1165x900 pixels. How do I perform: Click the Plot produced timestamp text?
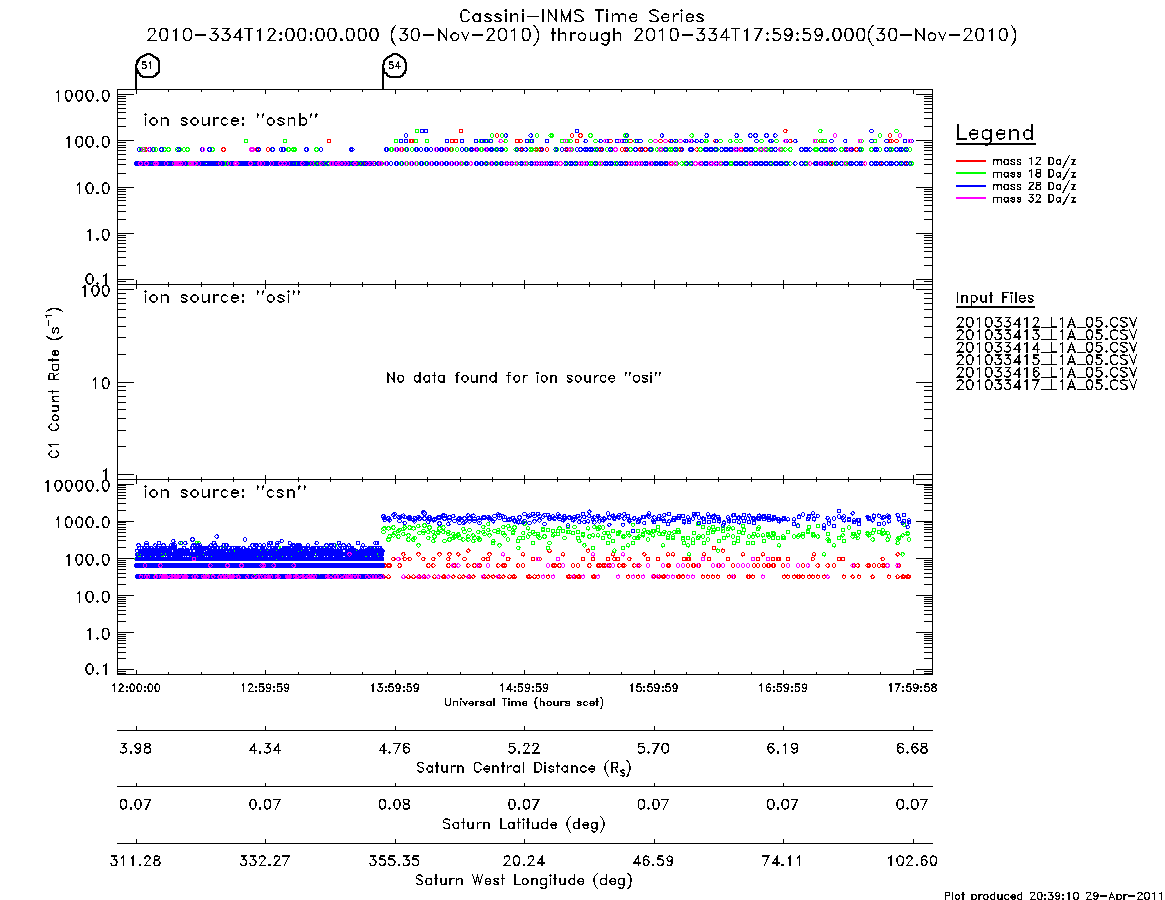1054,895
